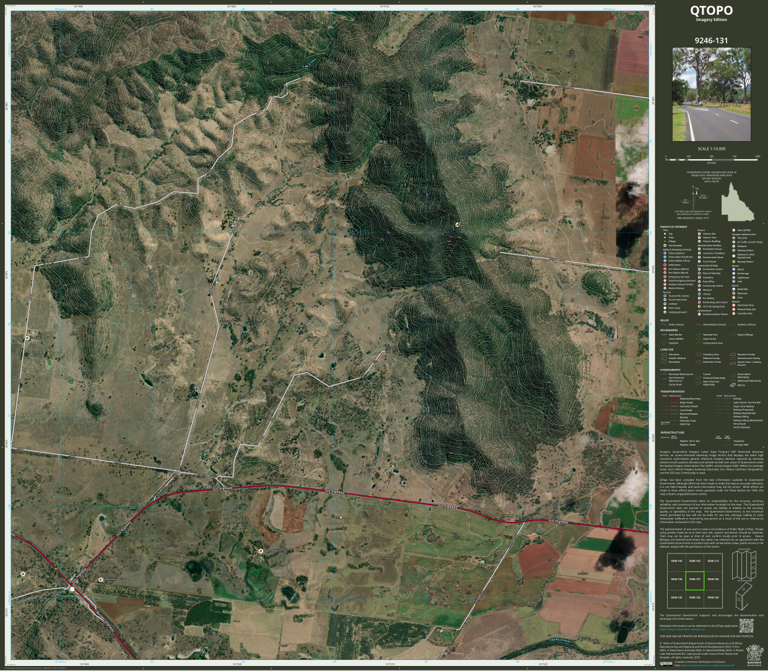Viewport: 768px width, 671px height.
Task: Click the TRANSPORTATION legend heading
Action: (672, 391)
